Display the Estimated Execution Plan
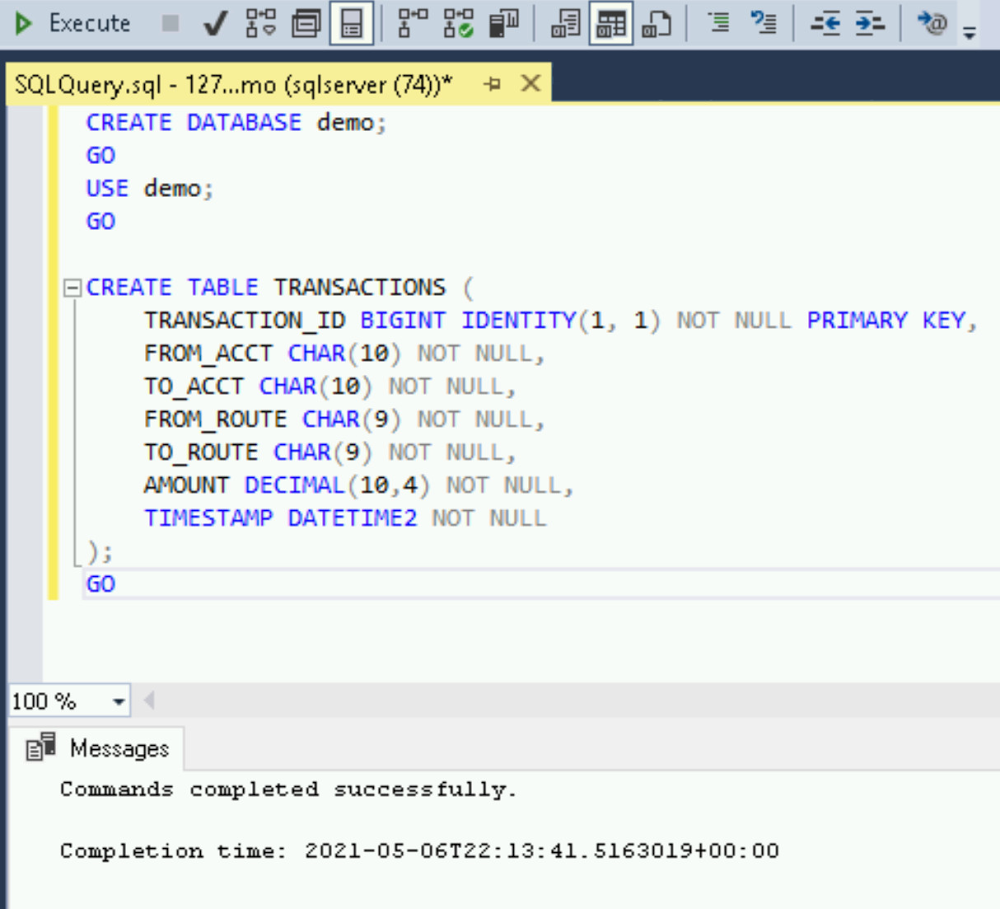1000x909 pixels. (261, 24)
